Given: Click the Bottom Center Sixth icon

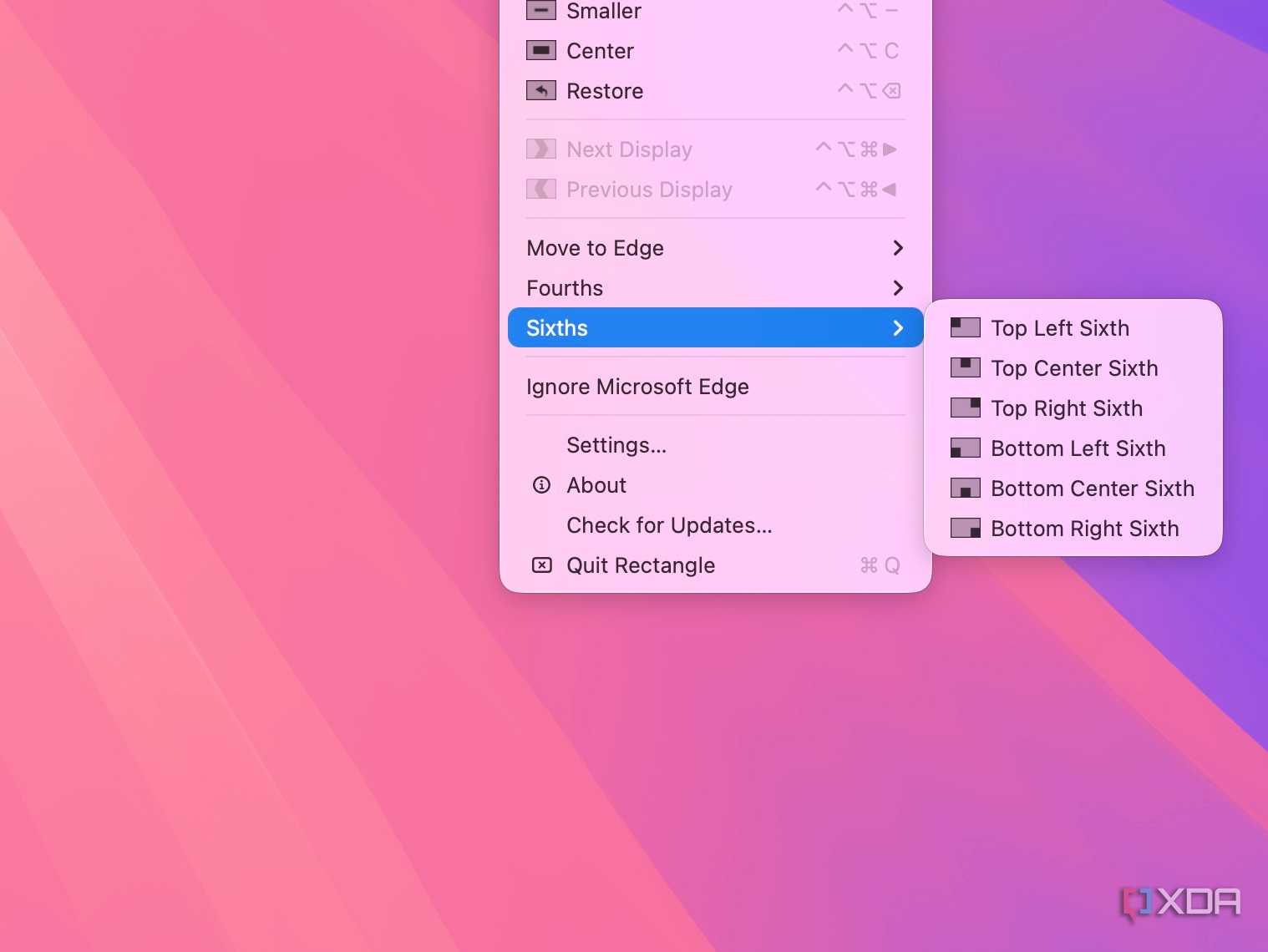Looking at the screenshot, I should click(966, 488).
